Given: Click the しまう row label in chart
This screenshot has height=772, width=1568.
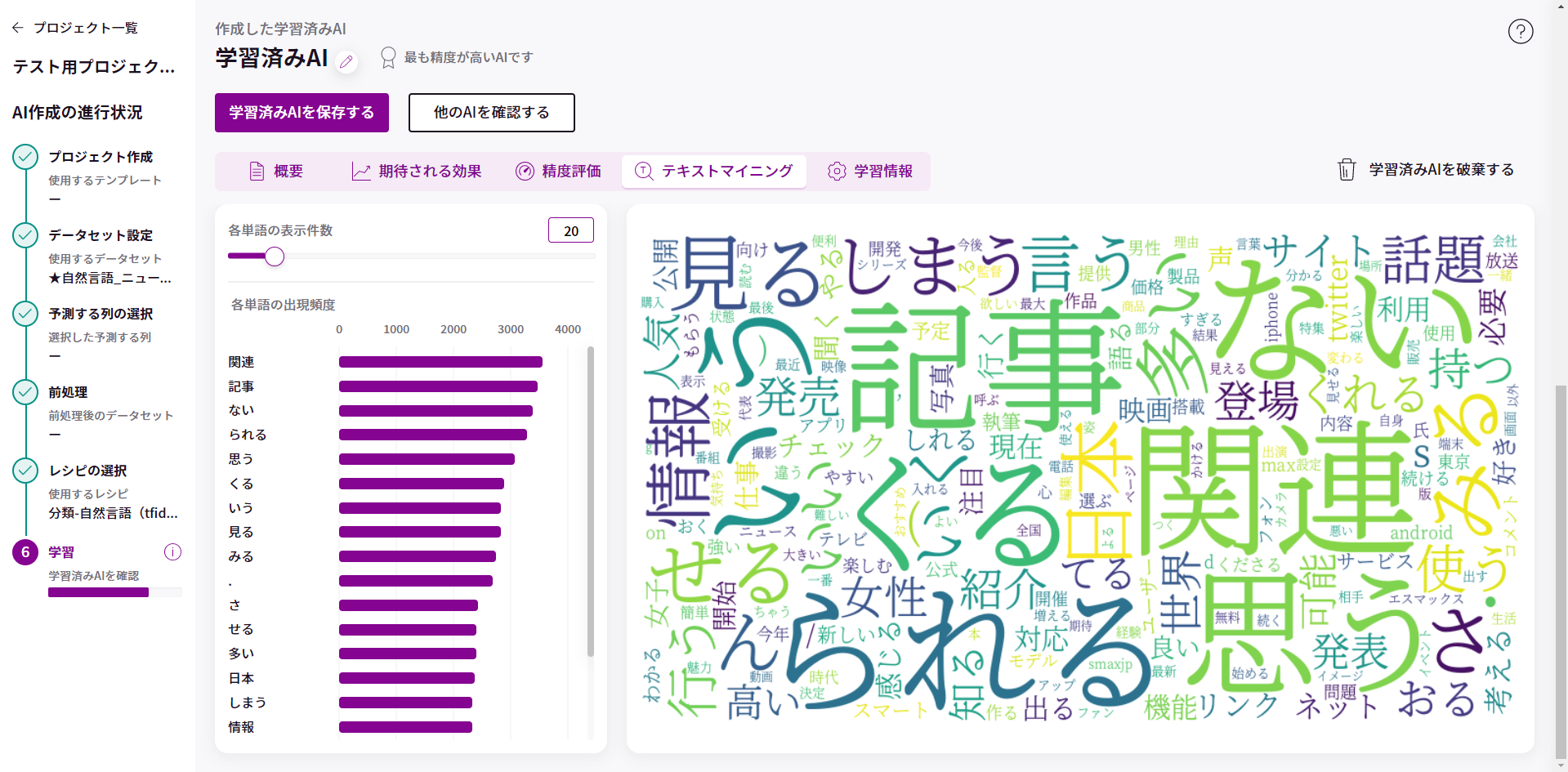Looking at the screenshot, I should 248,703.
